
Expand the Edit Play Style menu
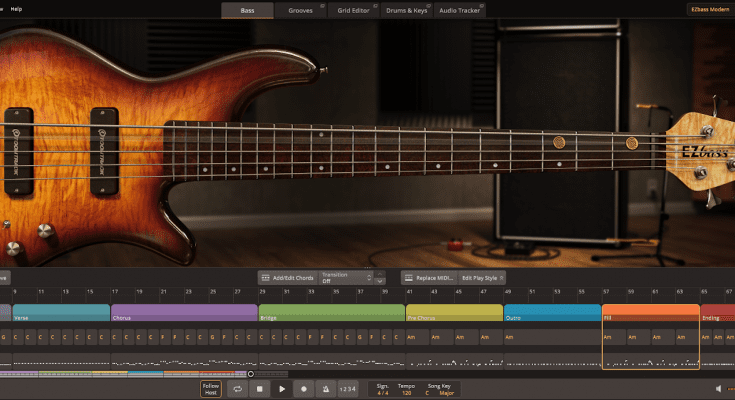tap(483, 277)
